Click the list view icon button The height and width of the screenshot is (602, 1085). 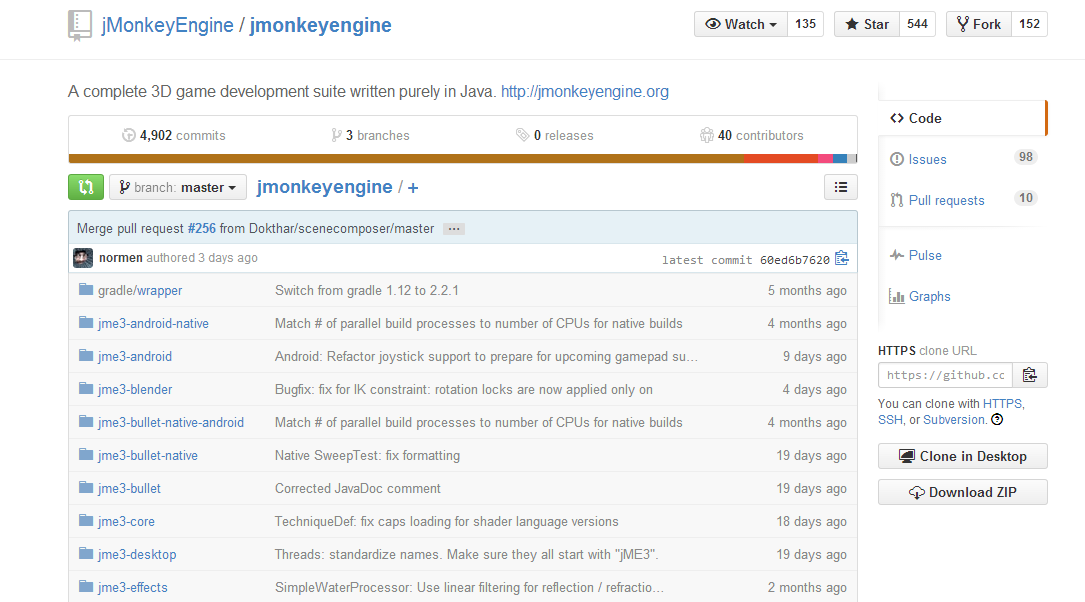(x=841, y=187)
